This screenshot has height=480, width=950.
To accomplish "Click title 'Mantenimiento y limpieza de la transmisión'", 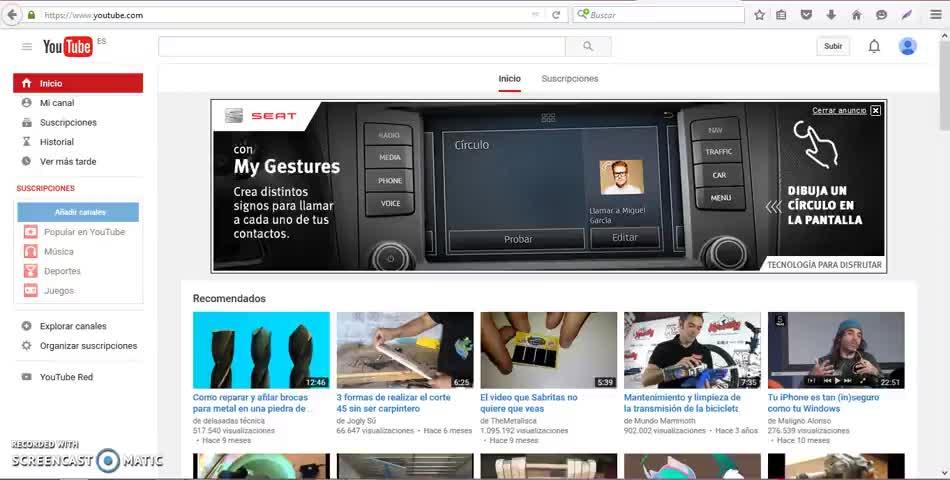I will (682, 403).
